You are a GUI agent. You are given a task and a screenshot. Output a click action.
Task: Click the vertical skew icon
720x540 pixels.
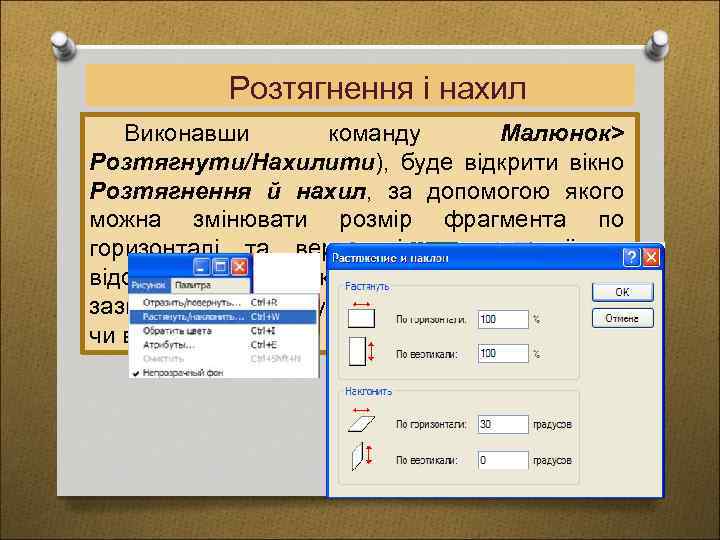click(x=362, y=456)
